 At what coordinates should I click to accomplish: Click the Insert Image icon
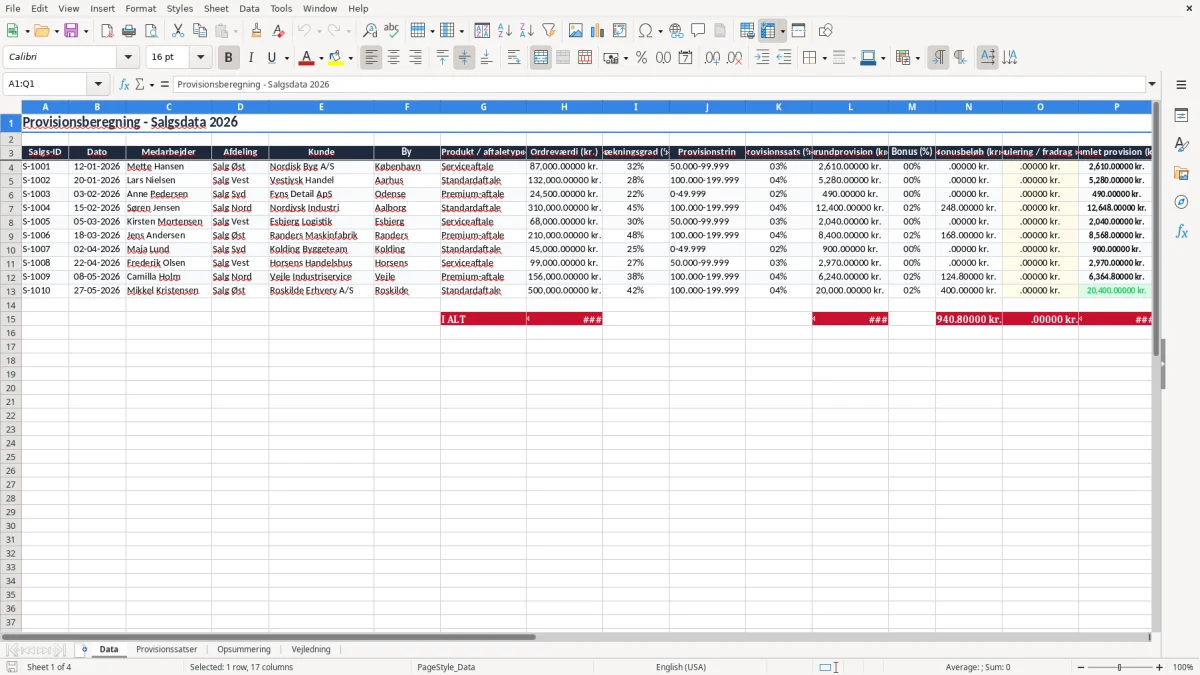coord(576,31)
